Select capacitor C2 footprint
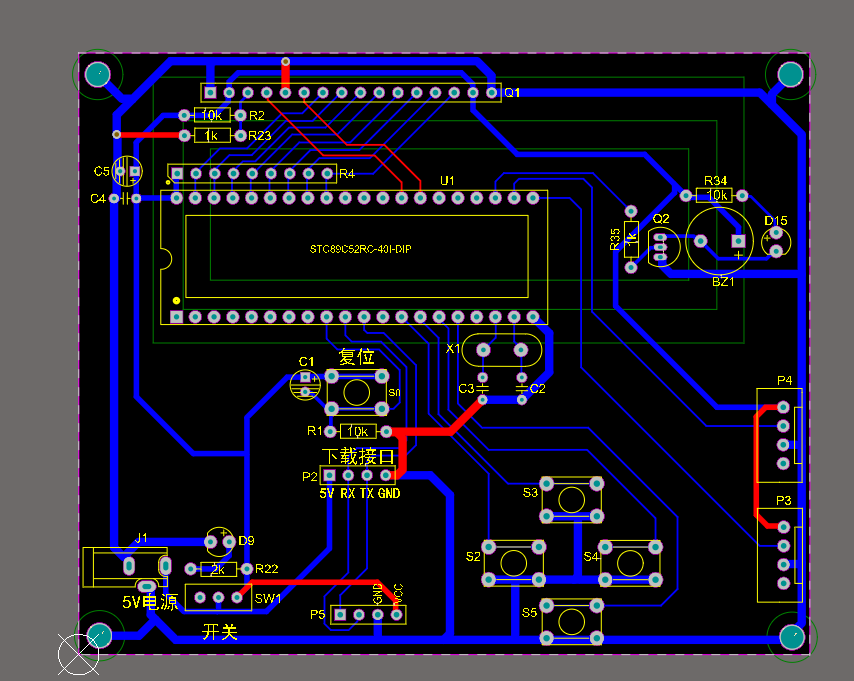The width and height of the screenshot is (854, 681). [x=522, y=388]
